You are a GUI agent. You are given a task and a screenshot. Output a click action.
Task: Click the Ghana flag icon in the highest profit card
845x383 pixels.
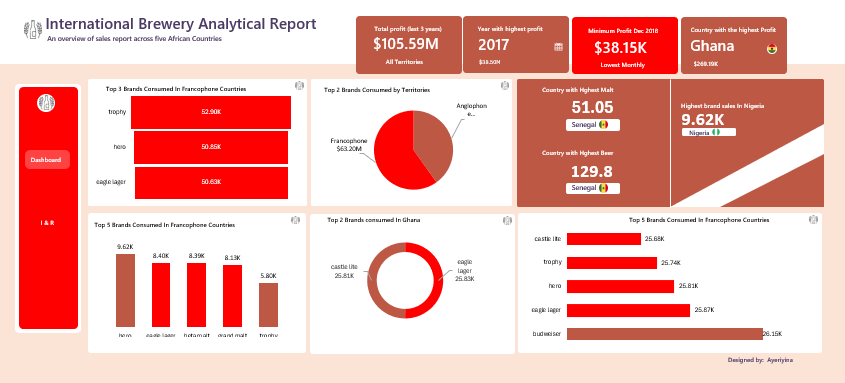(772, 48)
